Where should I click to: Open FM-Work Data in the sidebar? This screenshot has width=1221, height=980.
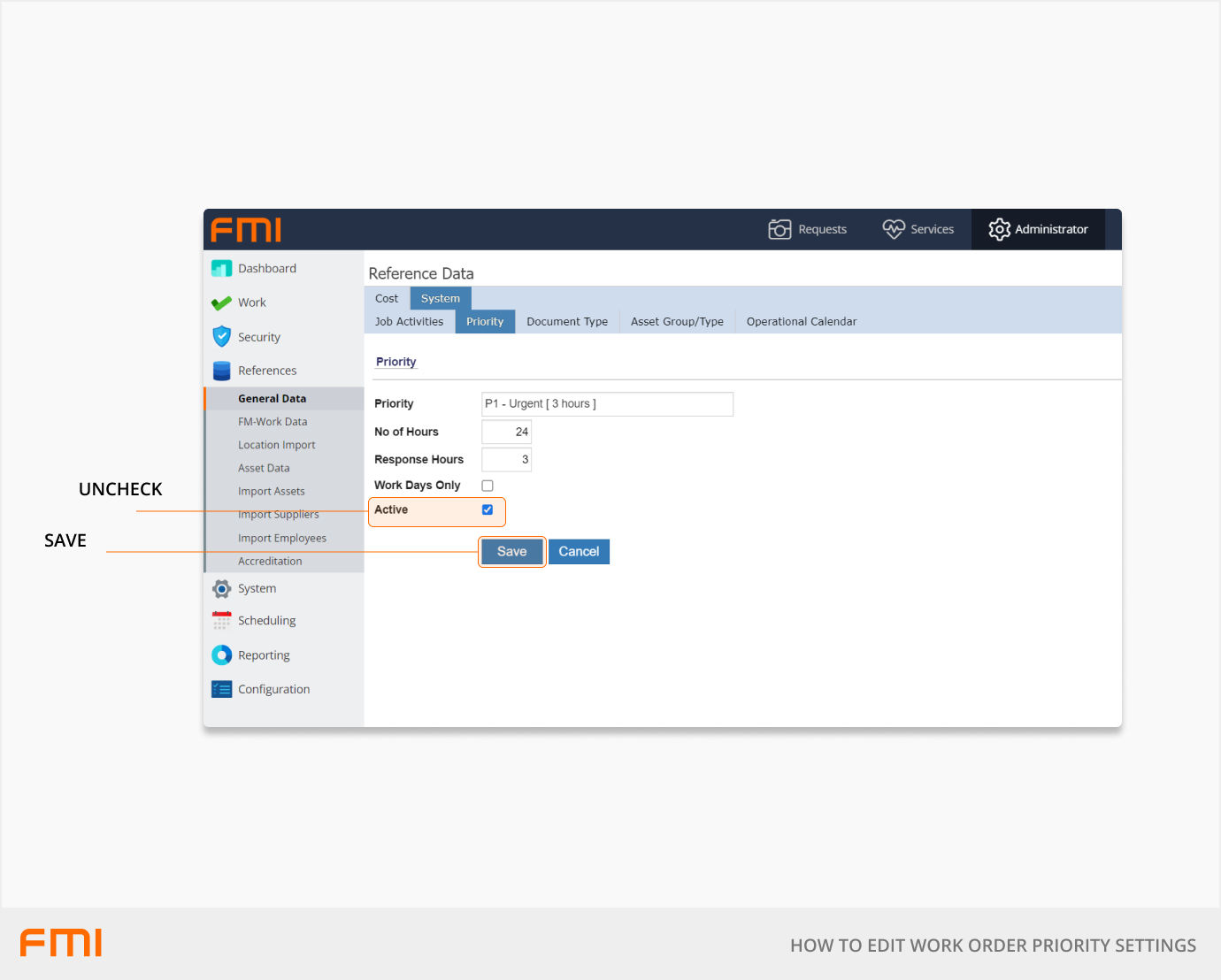(273, 422)
